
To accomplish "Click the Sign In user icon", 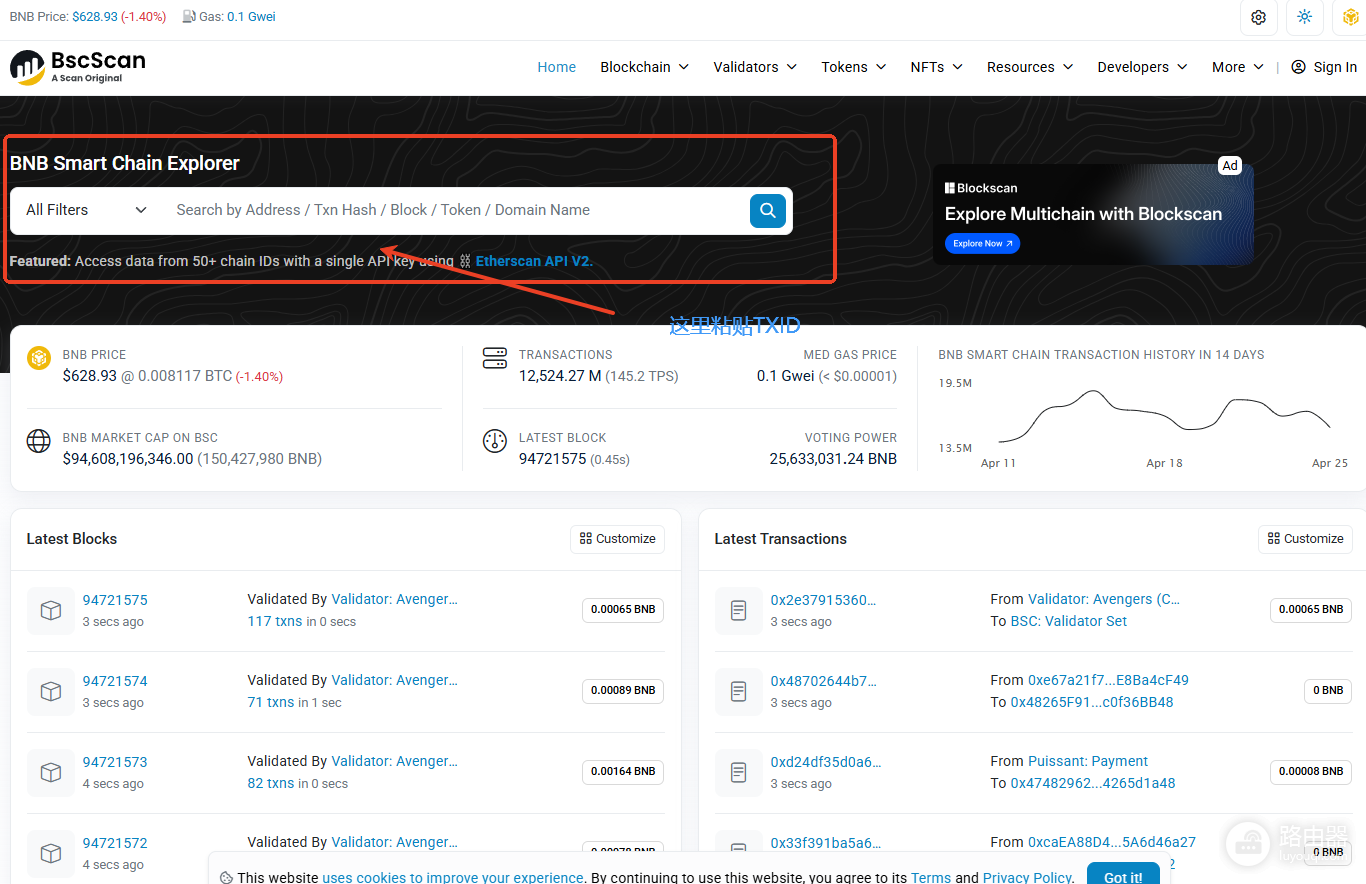I will click(1298, 67).
